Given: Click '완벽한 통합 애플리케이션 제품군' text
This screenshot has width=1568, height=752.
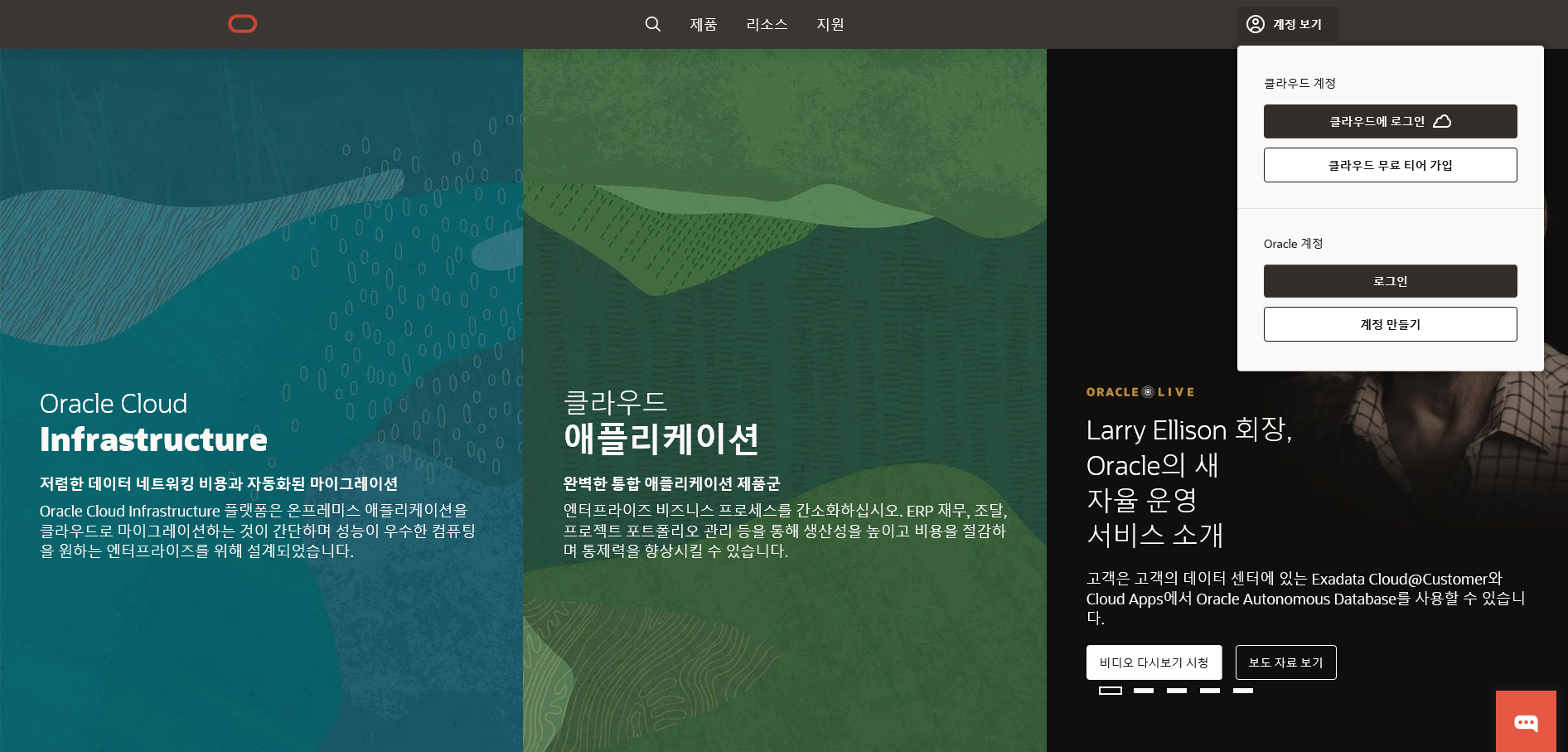Looking at the screenshot, I should (672, 483).
